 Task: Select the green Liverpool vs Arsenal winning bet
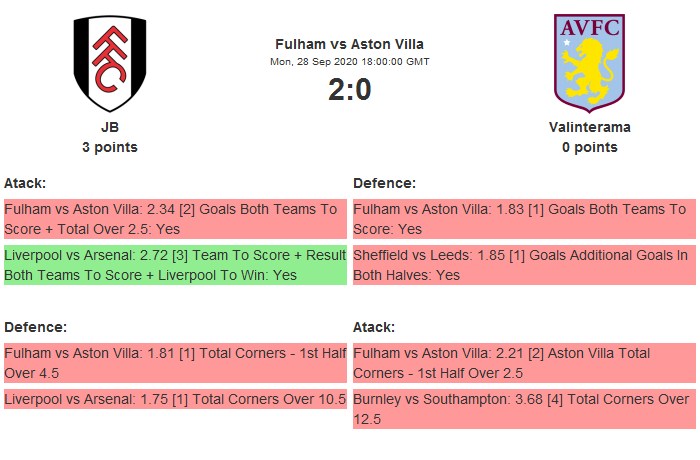[175, 265]
